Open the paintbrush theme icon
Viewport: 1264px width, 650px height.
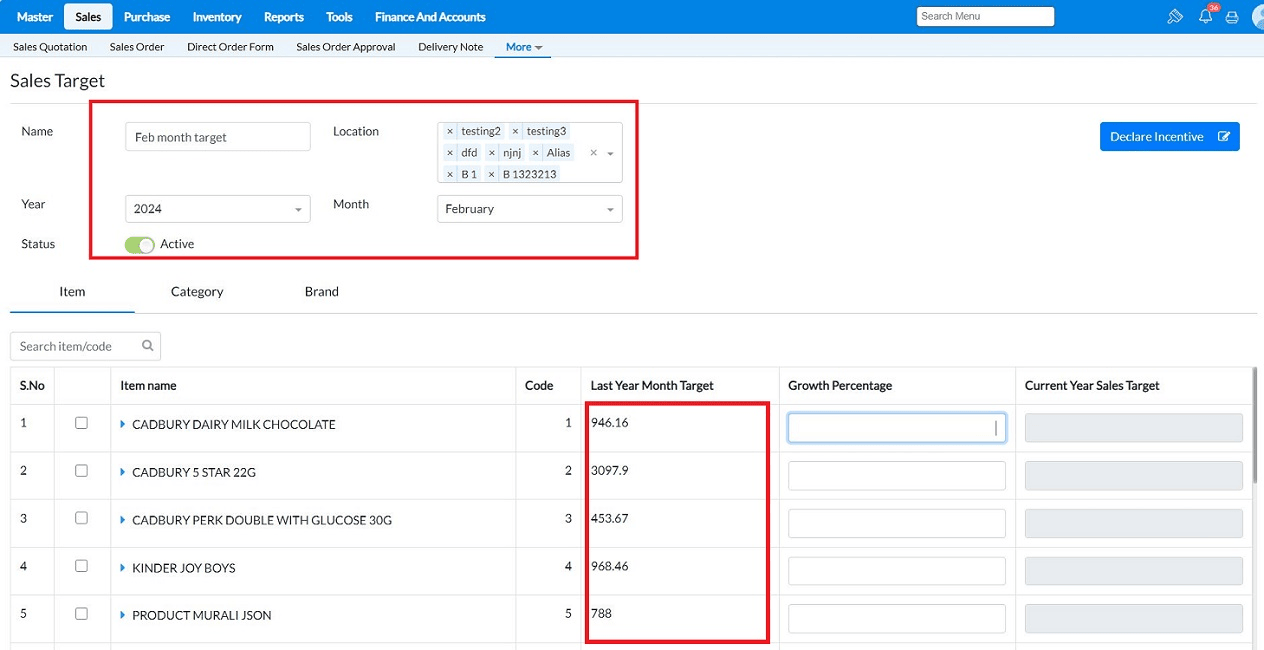point(1175,17)
